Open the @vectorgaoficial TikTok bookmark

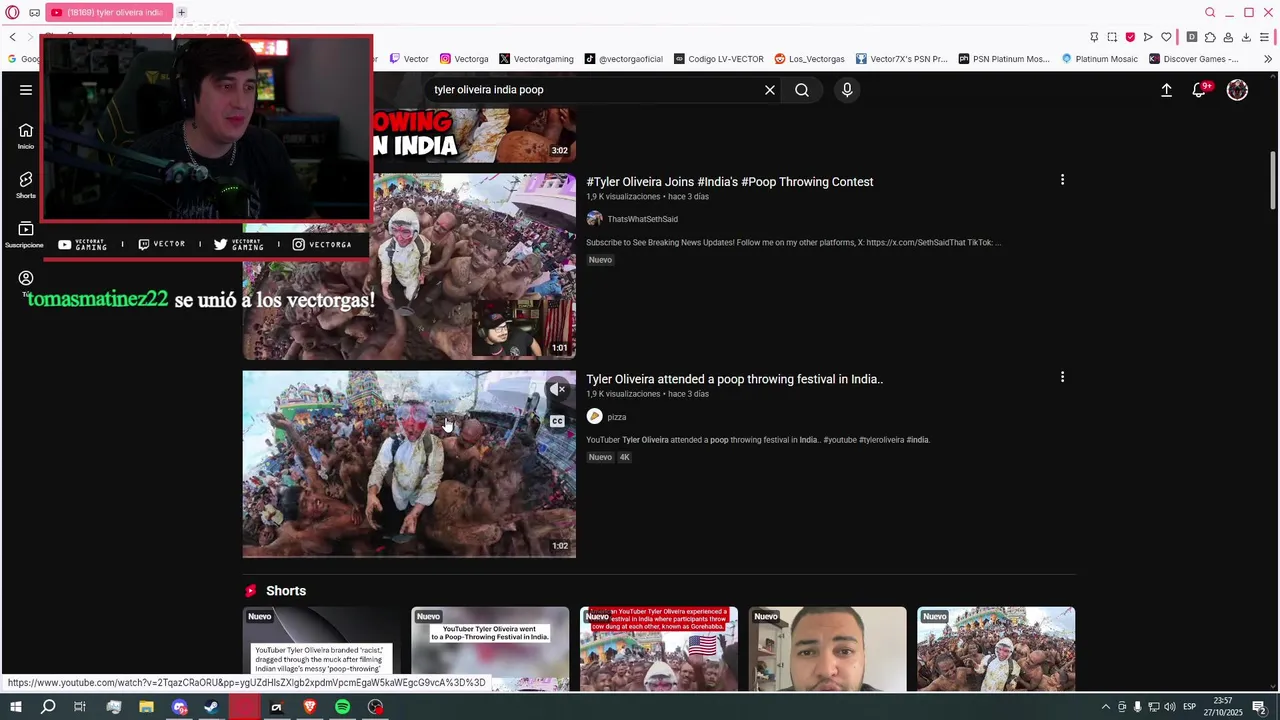tap(624, 59)
